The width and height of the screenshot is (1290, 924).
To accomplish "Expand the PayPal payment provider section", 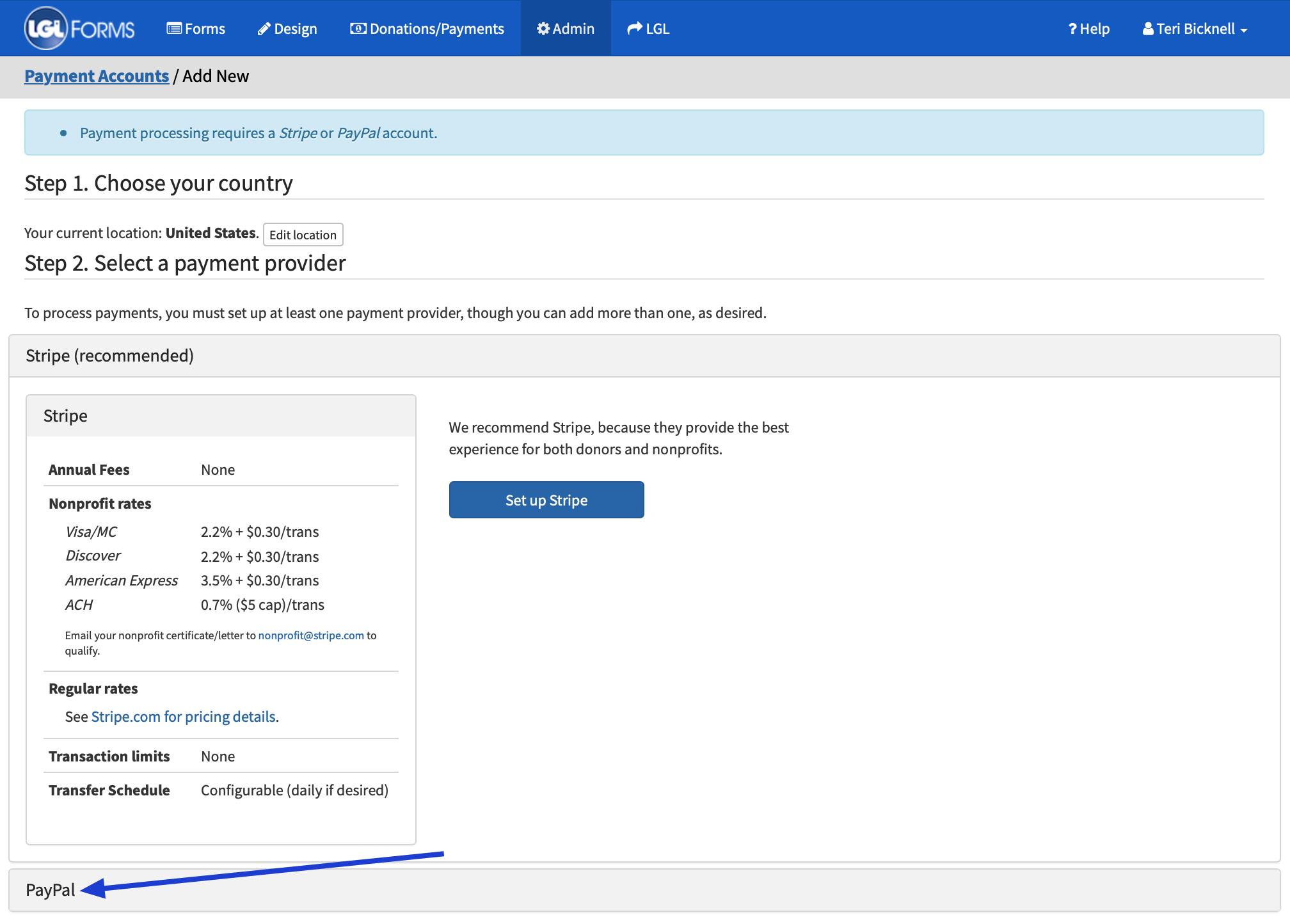I will pos(50,889).
